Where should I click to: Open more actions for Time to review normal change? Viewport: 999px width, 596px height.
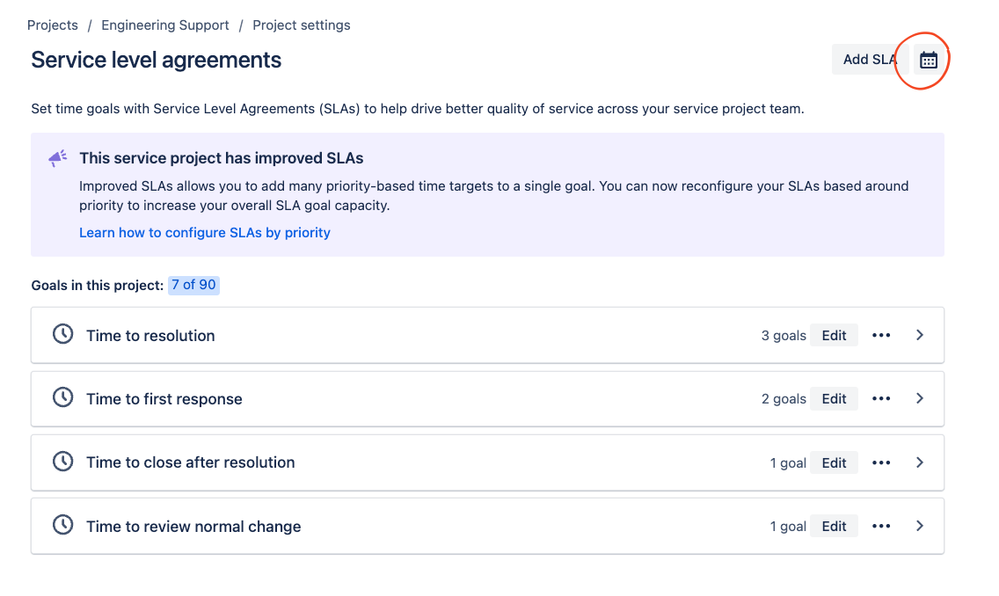(x=881, y=526)
